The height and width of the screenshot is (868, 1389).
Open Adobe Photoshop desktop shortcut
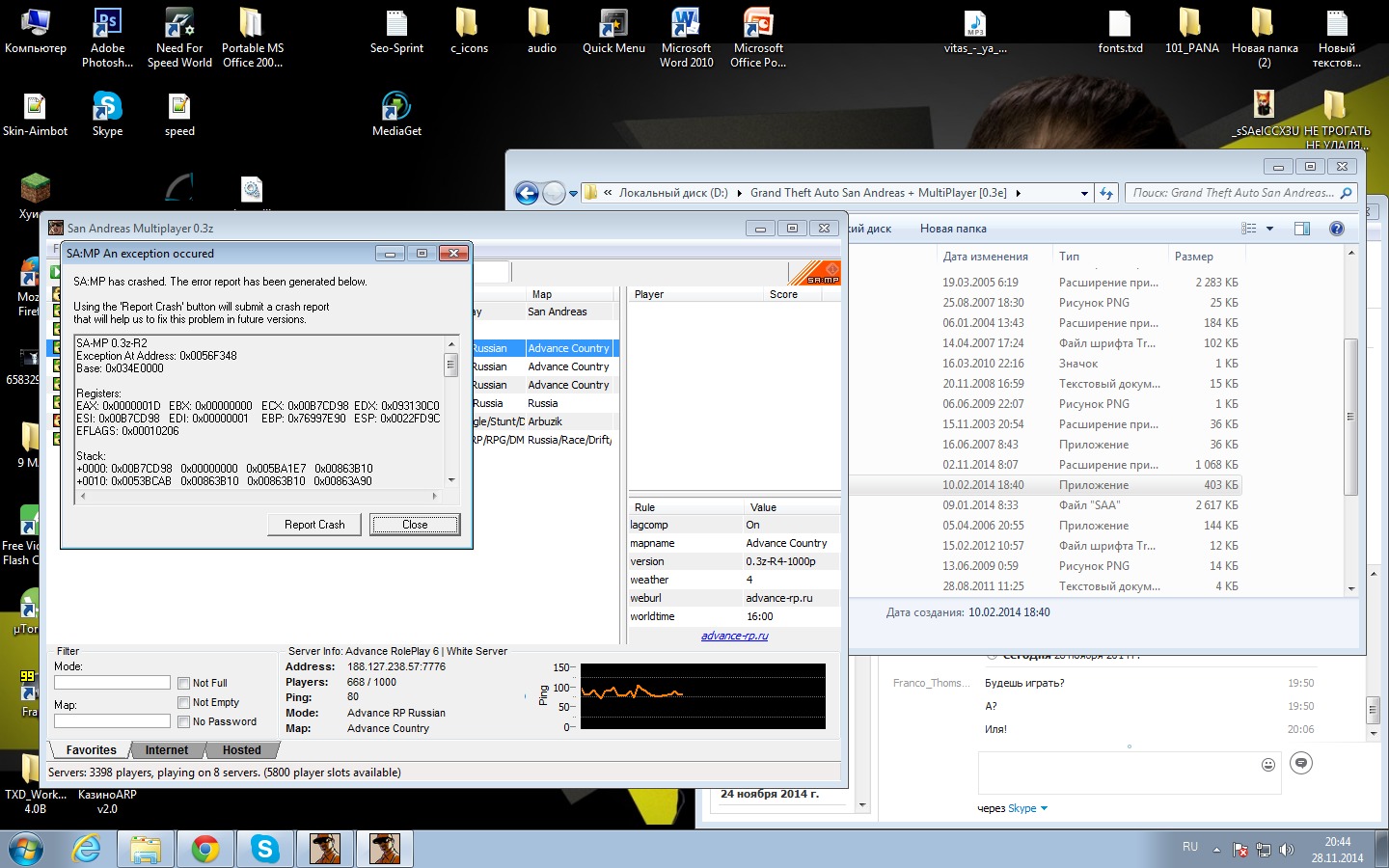click(x=107, y=39)
